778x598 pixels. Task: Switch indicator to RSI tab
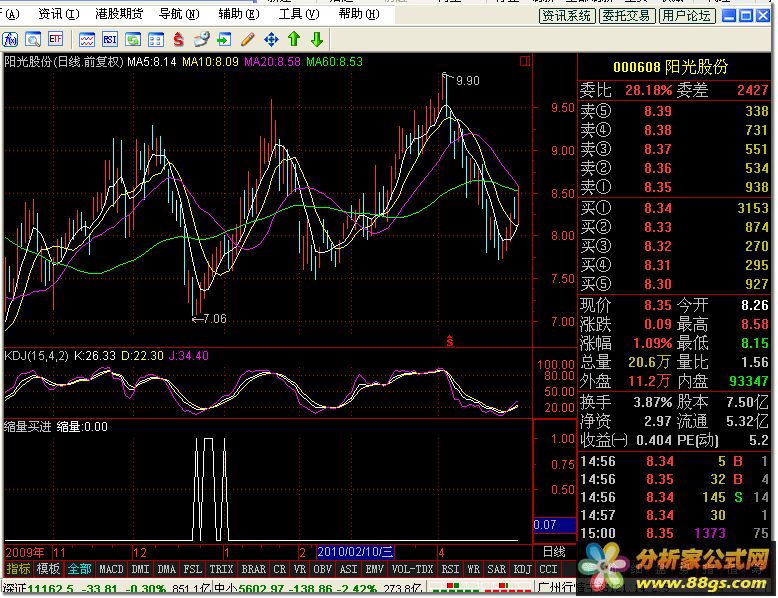[451, 569]
